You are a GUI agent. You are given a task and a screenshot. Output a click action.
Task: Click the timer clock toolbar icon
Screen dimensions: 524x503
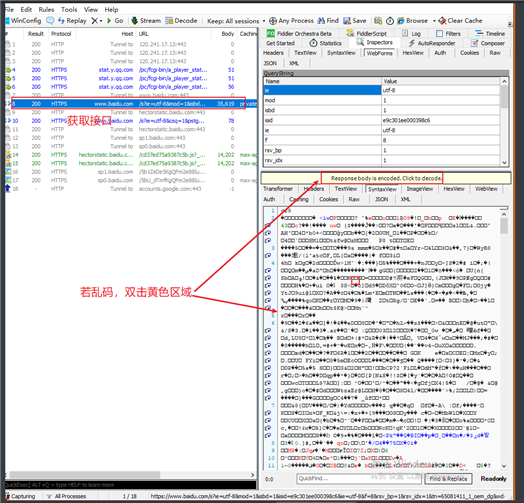[390, 21]
